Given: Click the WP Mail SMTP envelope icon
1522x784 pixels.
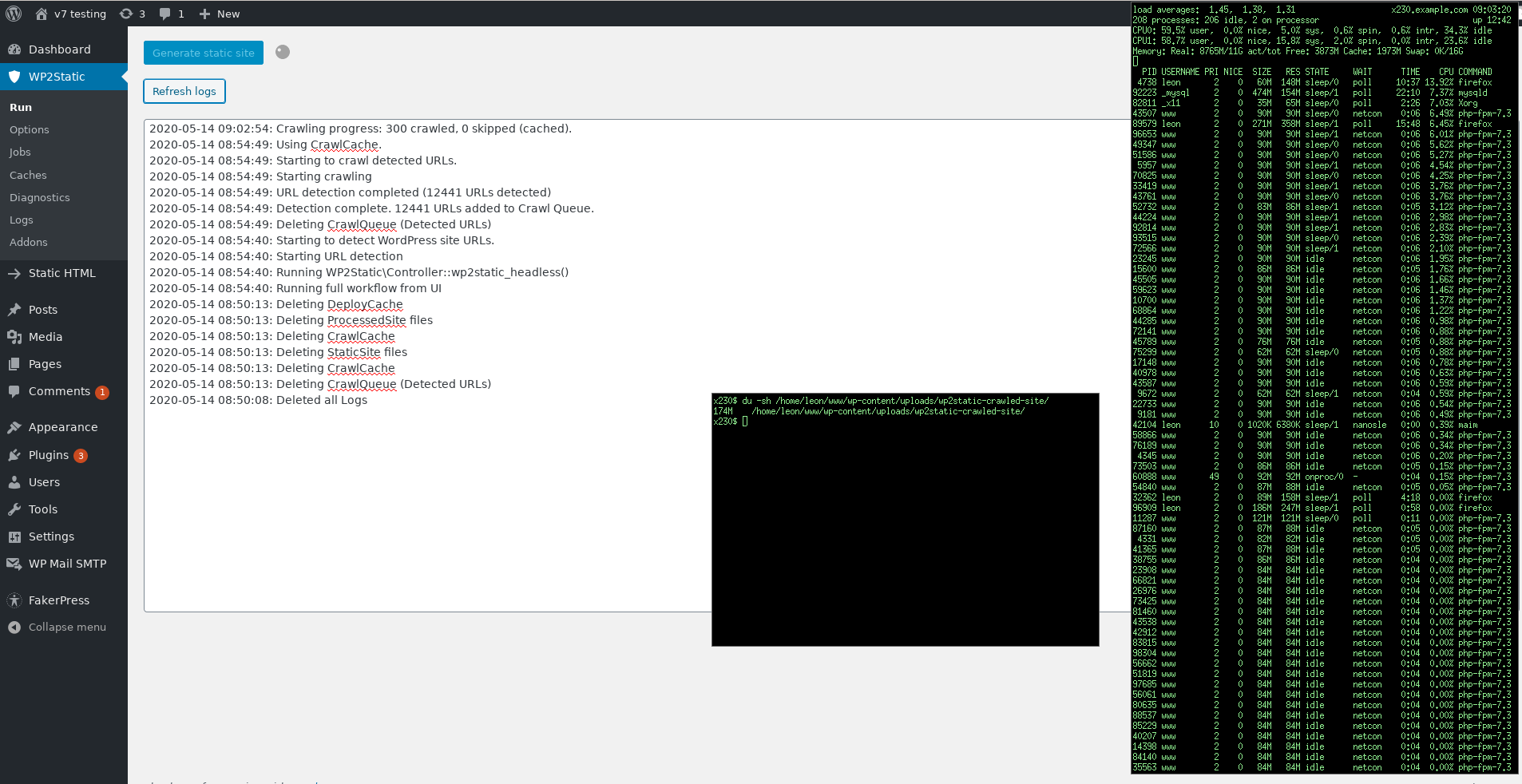Looking at the screenshot, I should pyautogui.click(x=14, y=564).
